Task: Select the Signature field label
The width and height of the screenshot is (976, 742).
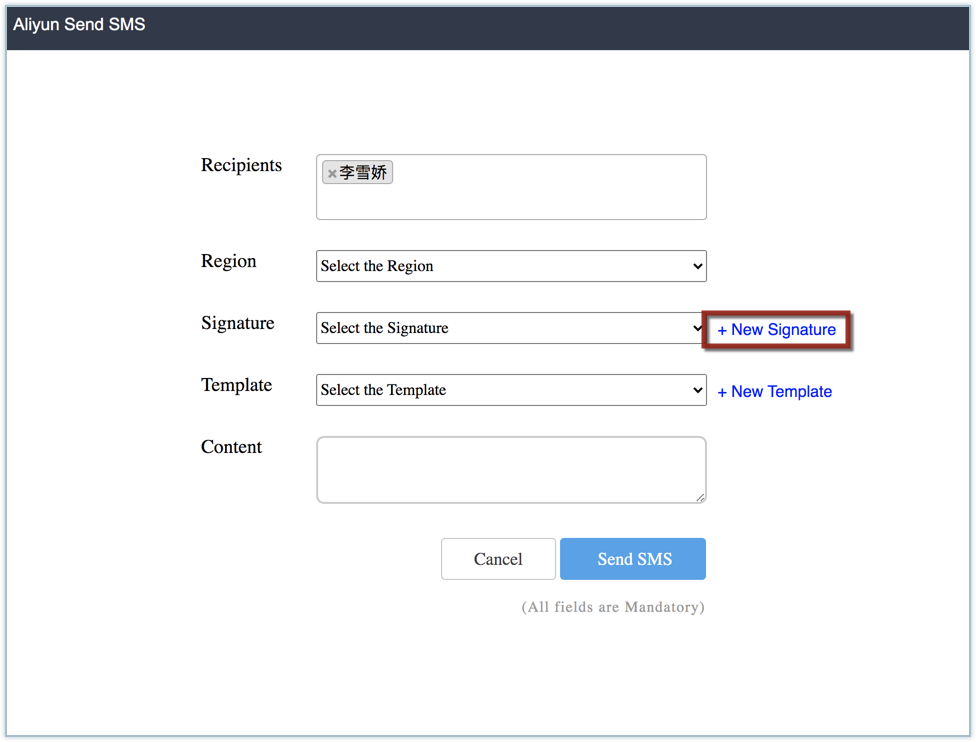Action: tap(238, 323)
